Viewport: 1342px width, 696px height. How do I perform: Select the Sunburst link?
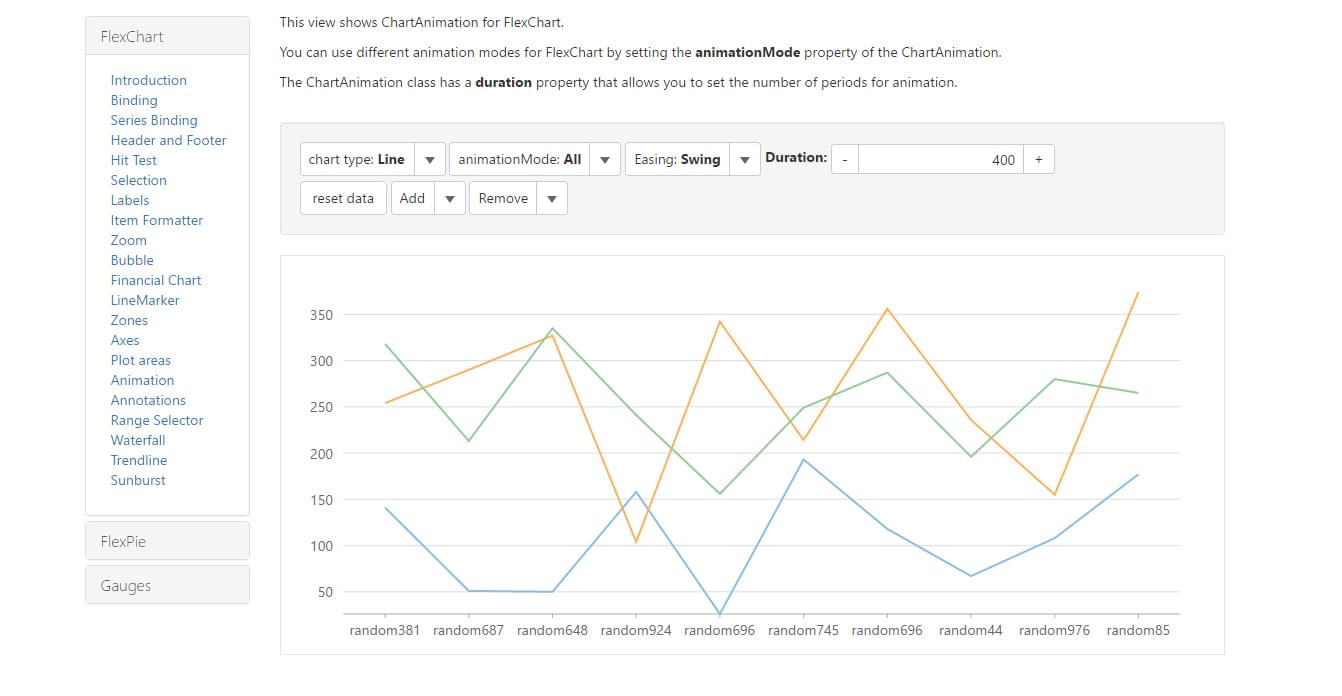[x=138, y=480]
